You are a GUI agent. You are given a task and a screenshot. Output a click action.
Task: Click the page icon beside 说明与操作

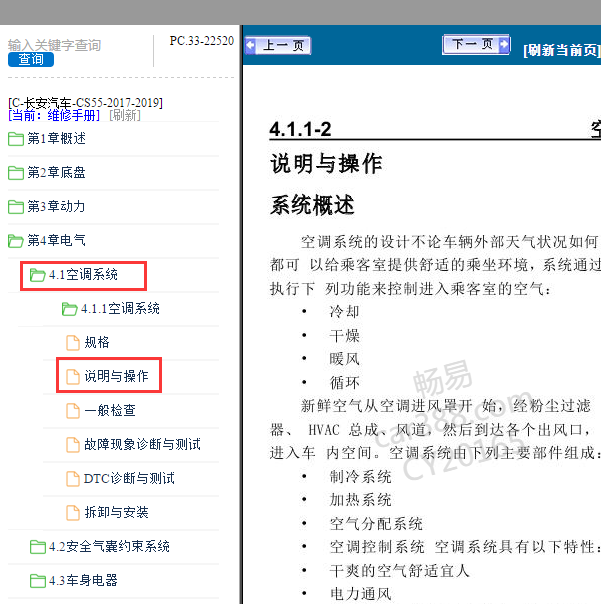tap(73, 376)
